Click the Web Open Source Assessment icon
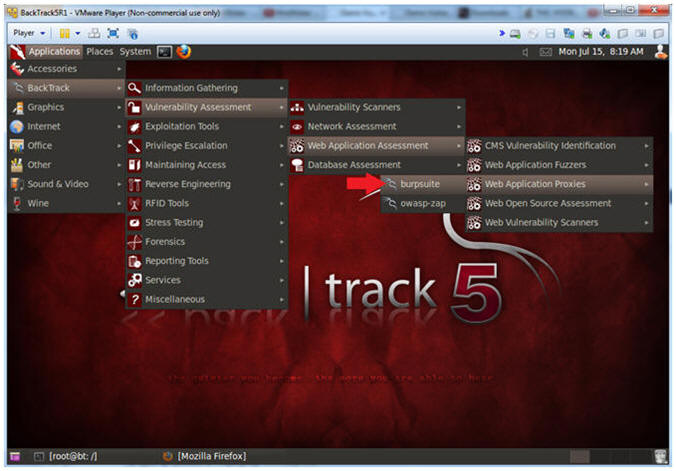 [x=474, y=204]
